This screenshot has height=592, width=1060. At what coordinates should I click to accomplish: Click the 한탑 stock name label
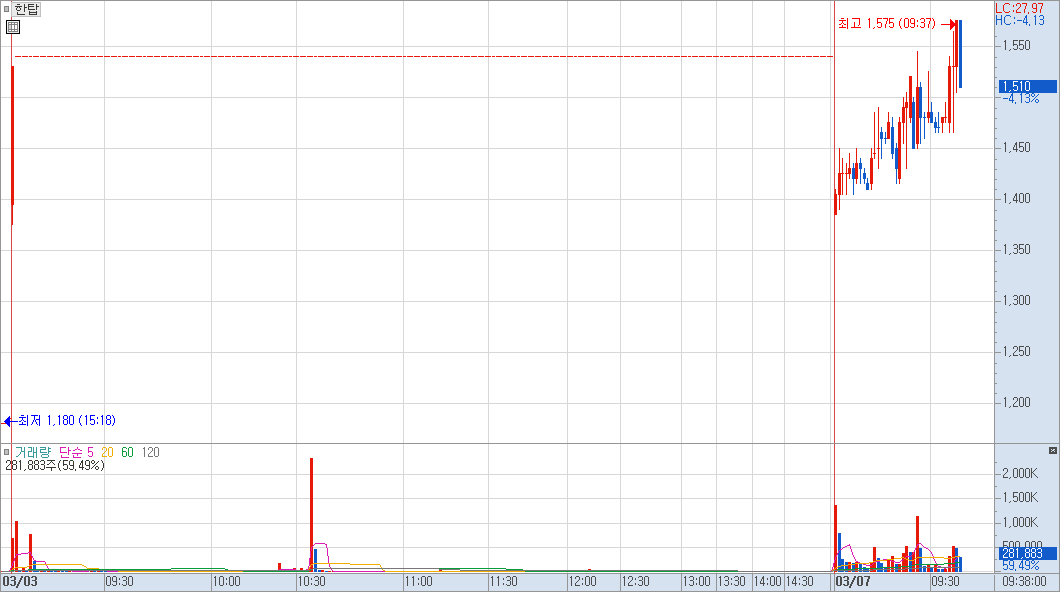27,9
